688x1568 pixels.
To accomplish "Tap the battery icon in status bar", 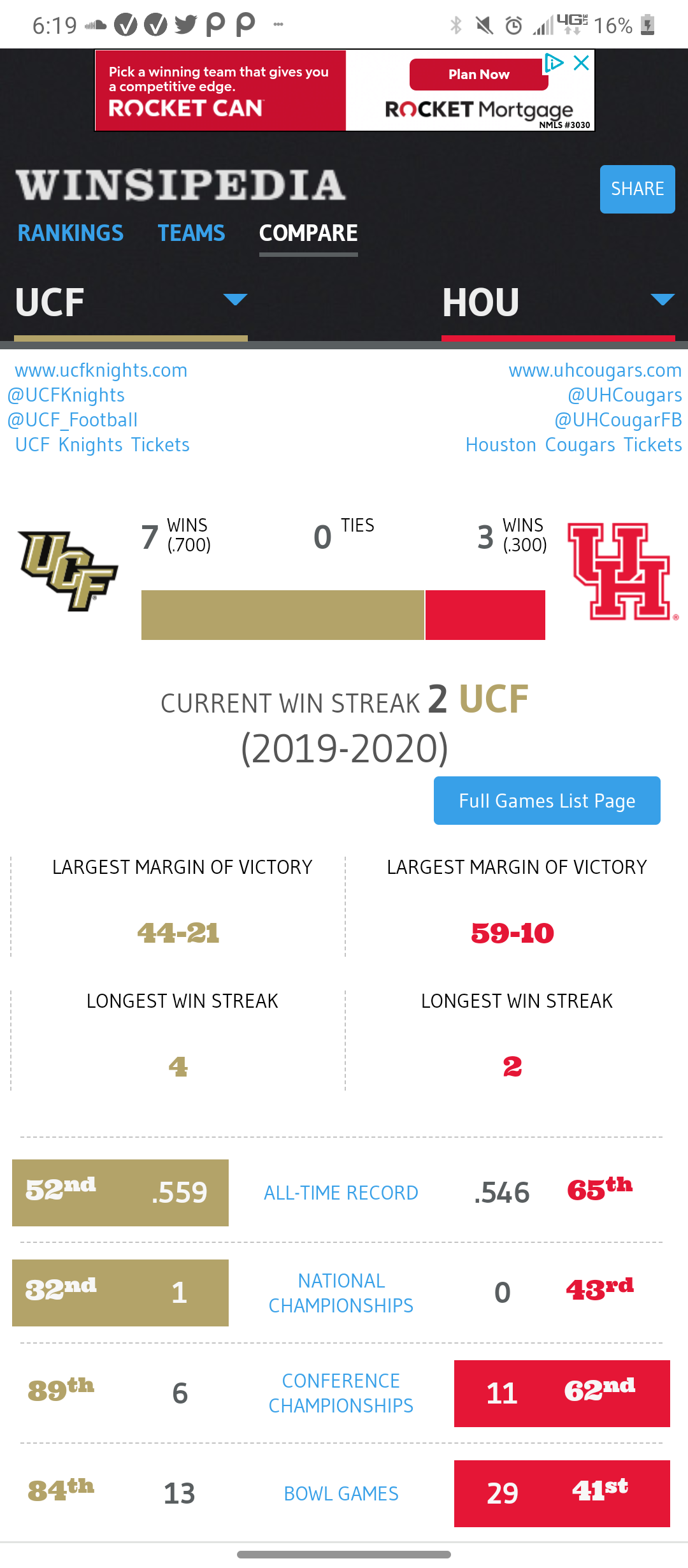I will tap(648, 25).
